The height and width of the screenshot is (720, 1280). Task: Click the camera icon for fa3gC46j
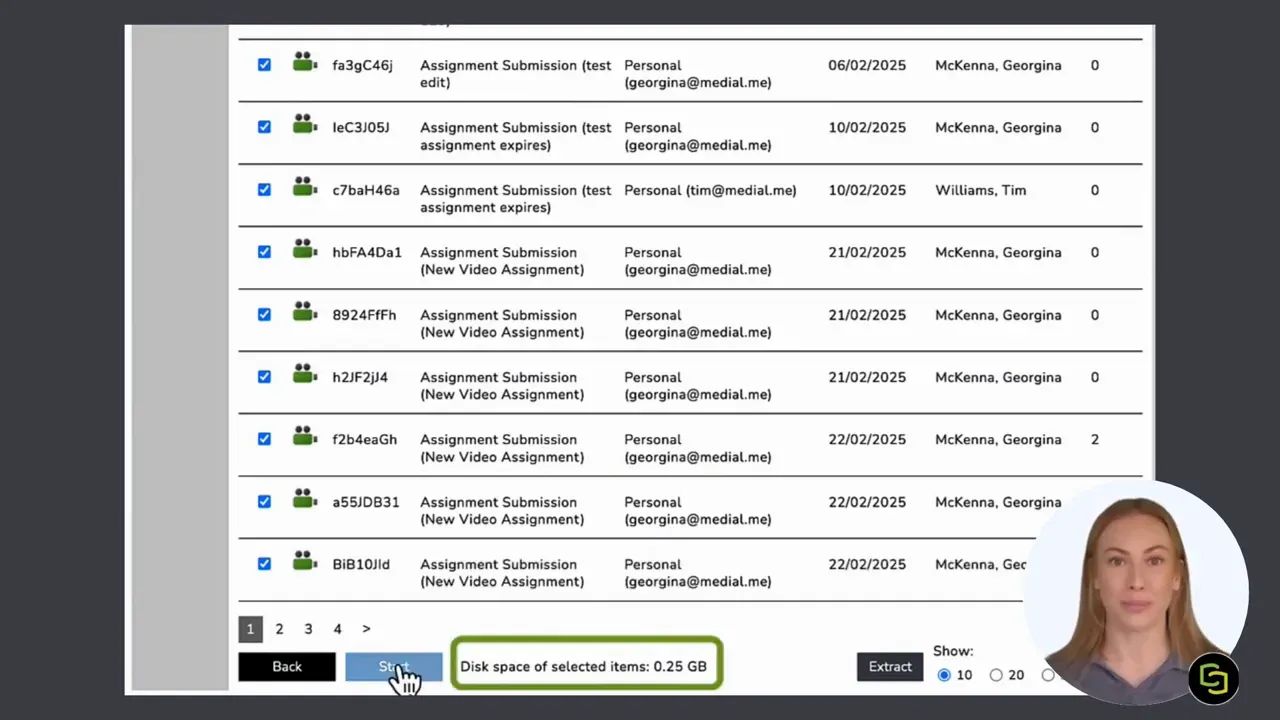pyautogui.click(x=305, y=63)
